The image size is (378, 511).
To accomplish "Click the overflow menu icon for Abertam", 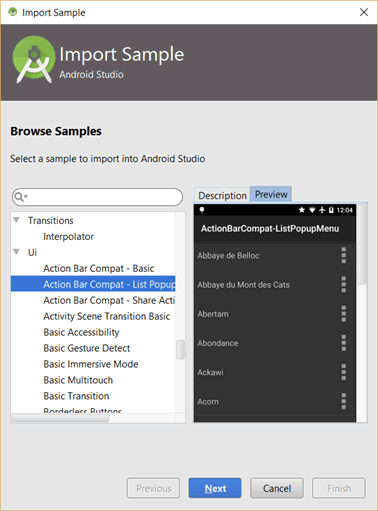I will tap(343, 314).
